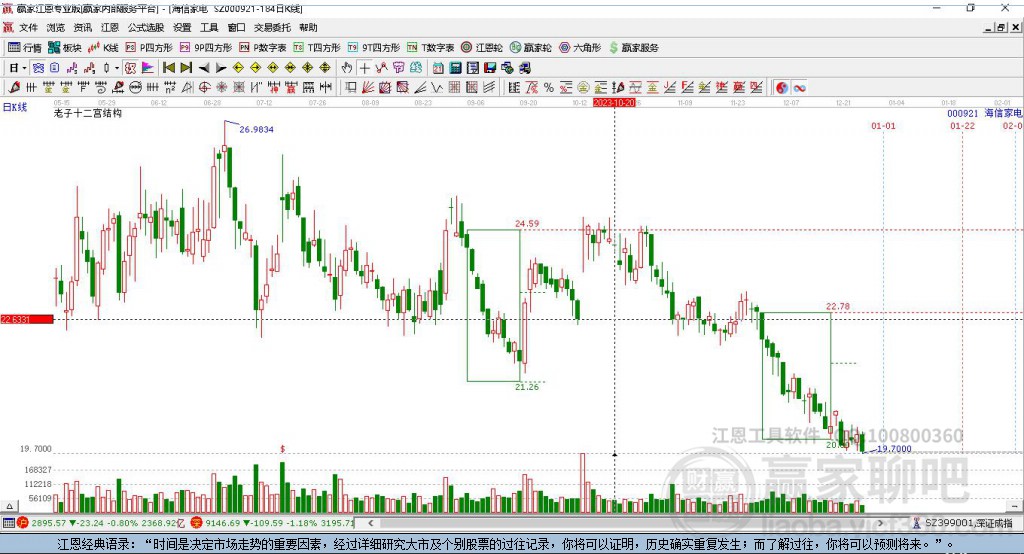Screen dimensions: 1024x554
Task: Click the yin-yang taiji icon
Action: pyautogui.click(x=782, y=88)
